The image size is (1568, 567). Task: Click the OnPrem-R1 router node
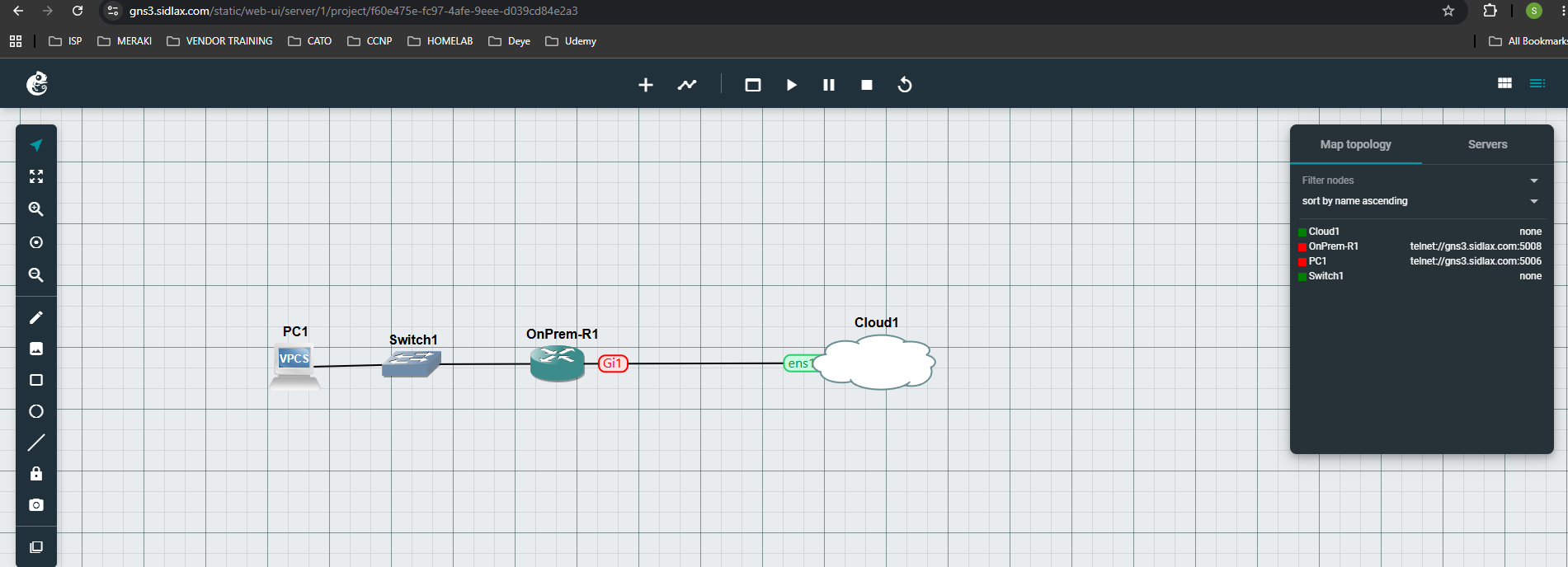pos(557,363)
